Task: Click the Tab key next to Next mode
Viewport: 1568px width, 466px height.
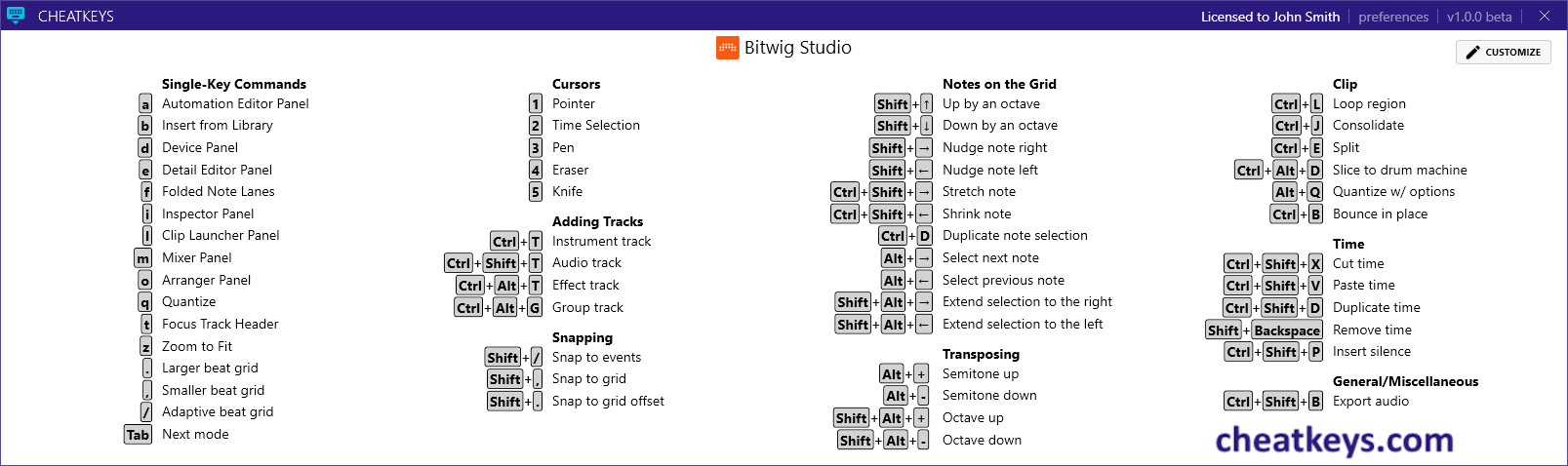Action: 138,435
